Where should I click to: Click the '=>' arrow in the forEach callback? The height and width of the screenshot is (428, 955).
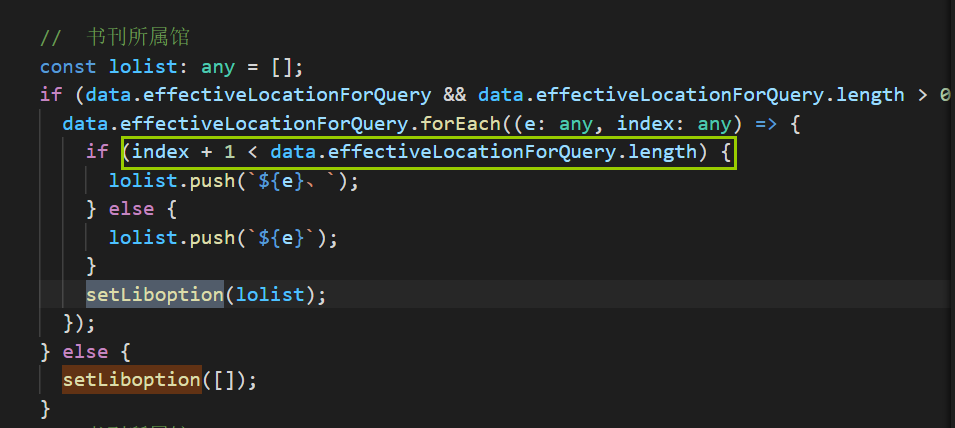pyautogui.click(x=766, y=124)
